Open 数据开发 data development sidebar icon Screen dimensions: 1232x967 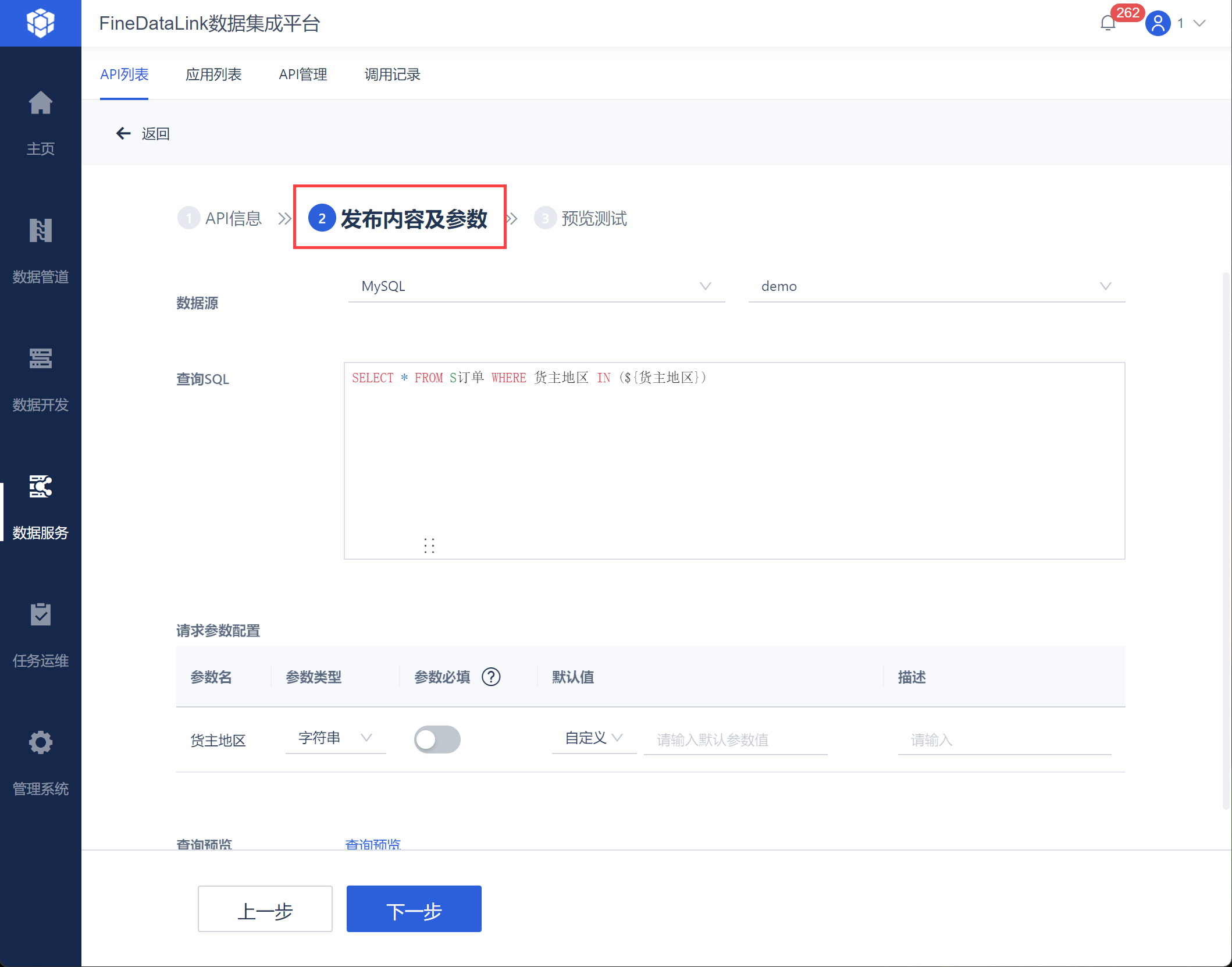point(40,359)
